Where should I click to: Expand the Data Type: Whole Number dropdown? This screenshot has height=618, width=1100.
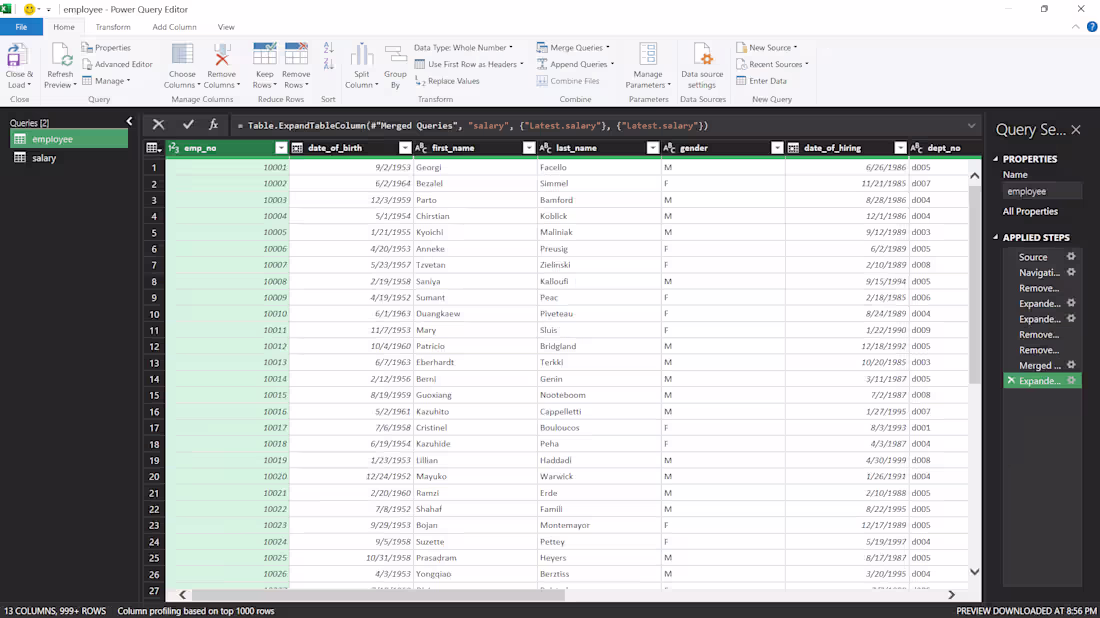coord(463,47)
